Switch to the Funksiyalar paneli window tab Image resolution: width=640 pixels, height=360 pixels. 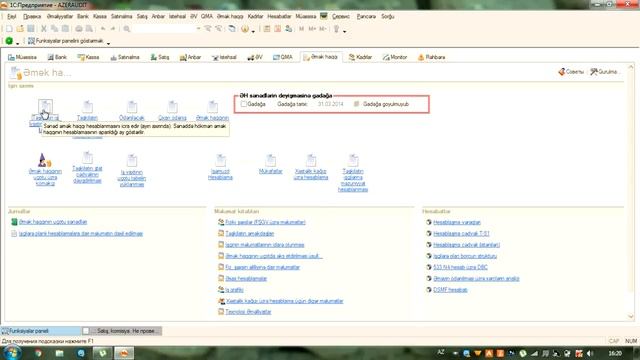41,331
